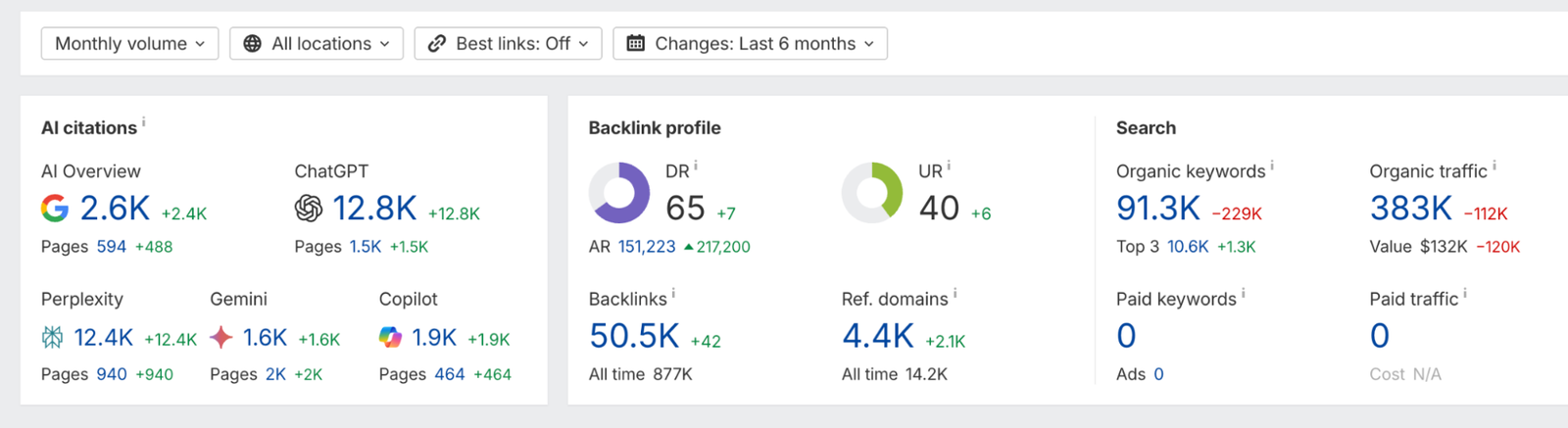The width and height of the screenshot is (1568, 428).
Task: Open the Changes: Last 6 months dropdown
Action: tap(750, 43)
